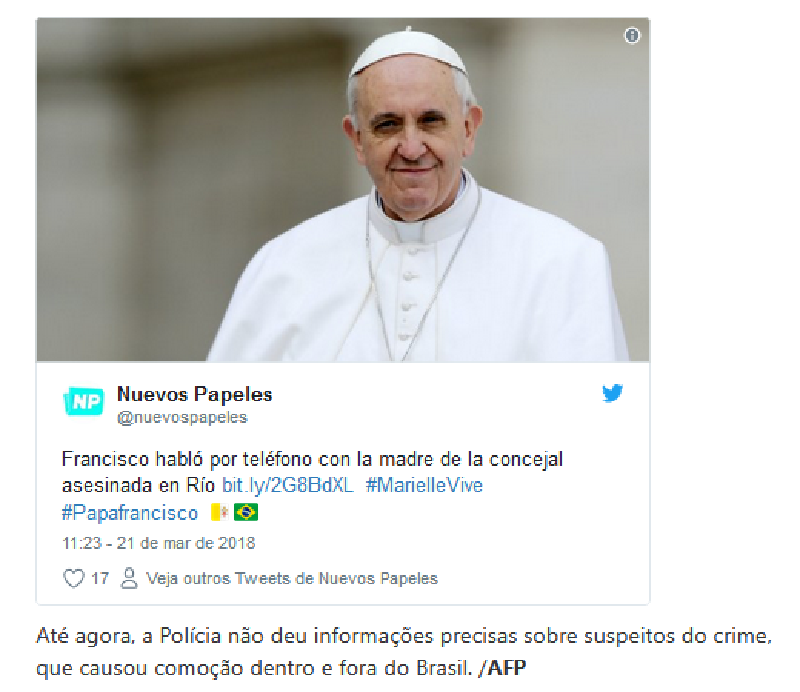Like the tweet with heart icon

coord(73,578)
